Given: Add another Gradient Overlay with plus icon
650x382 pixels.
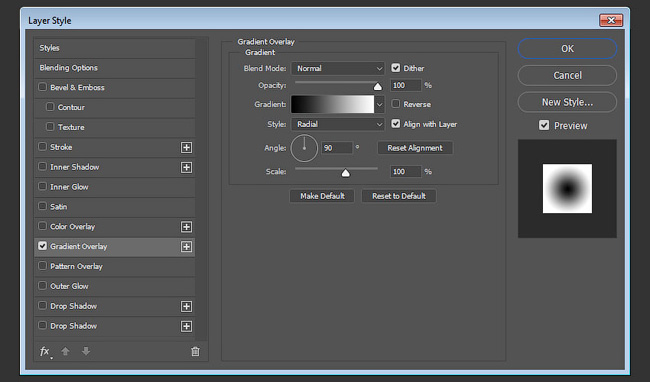Looking at the screenshot, I should tap(187, 247).
